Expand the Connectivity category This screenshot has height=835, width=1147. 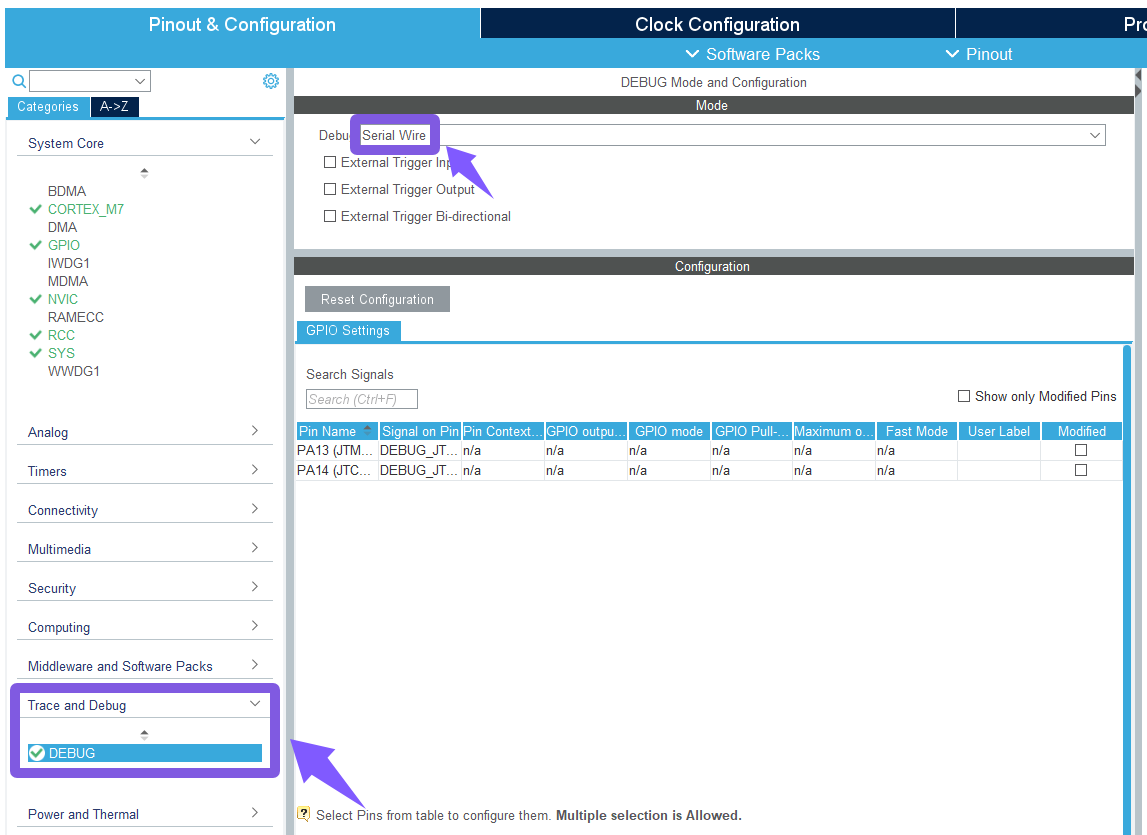(x=255, y=509)
